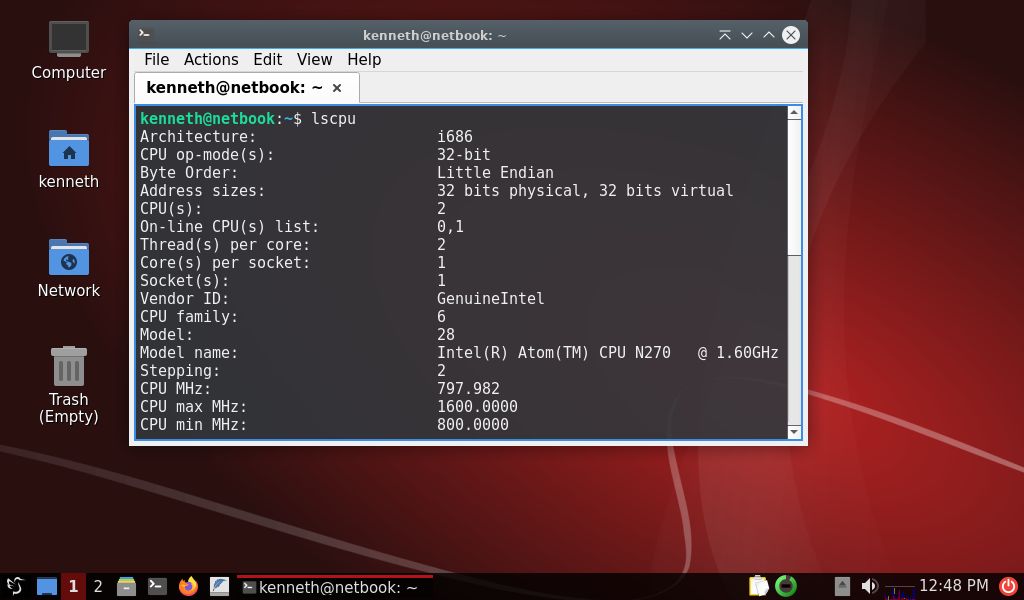Open the feather text editor launcher
The image size is (1024, 600).
(219, 586)
